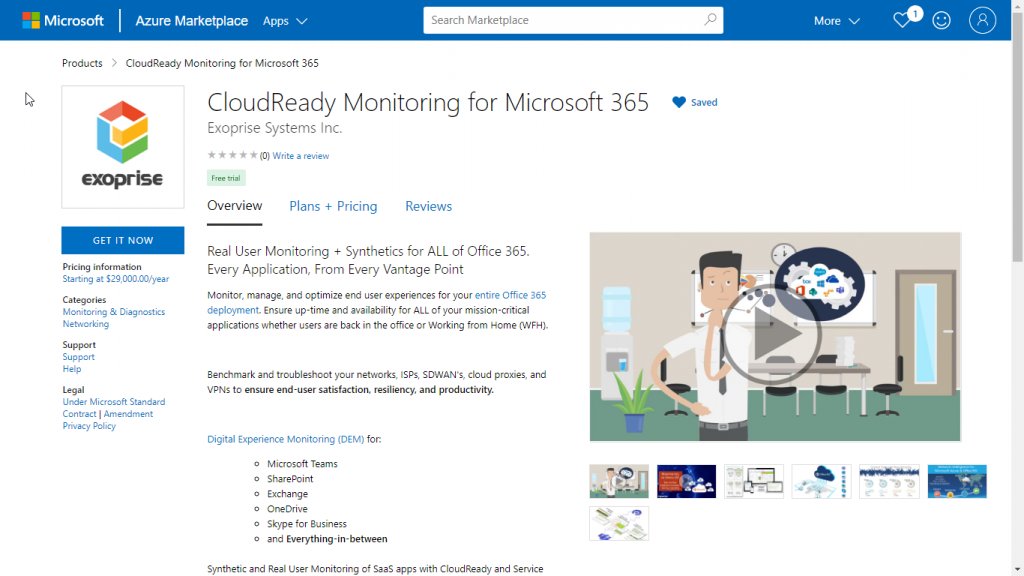Open the user account profile icon
This screenshot has height=576, width=1024.
pyautogui.click(x=982, y=20)
